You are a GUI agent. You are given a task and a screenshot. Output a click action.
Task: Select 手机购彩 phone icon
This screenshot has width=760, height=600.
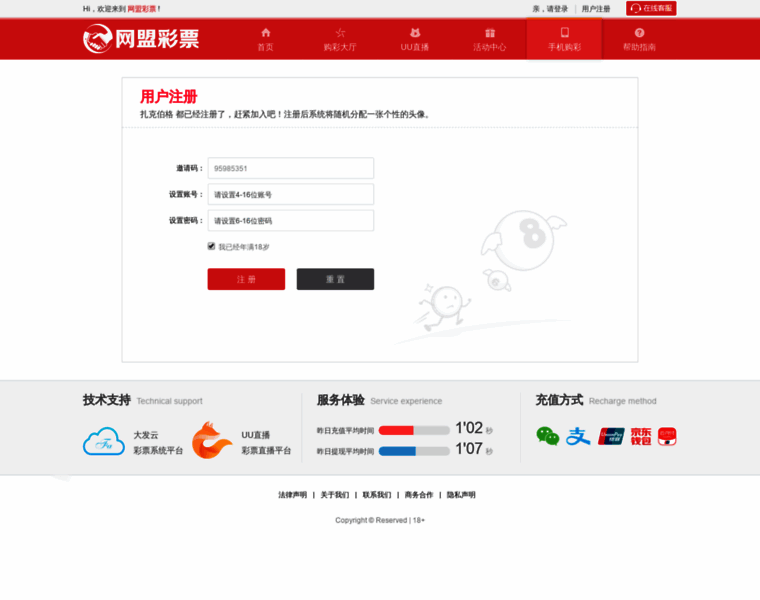click(x=565, y=32)
